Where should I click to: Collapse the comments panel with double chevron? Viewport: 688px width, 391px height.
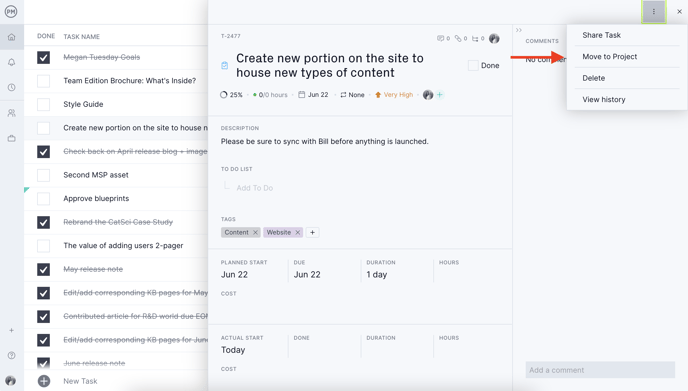tap(519, 30)
